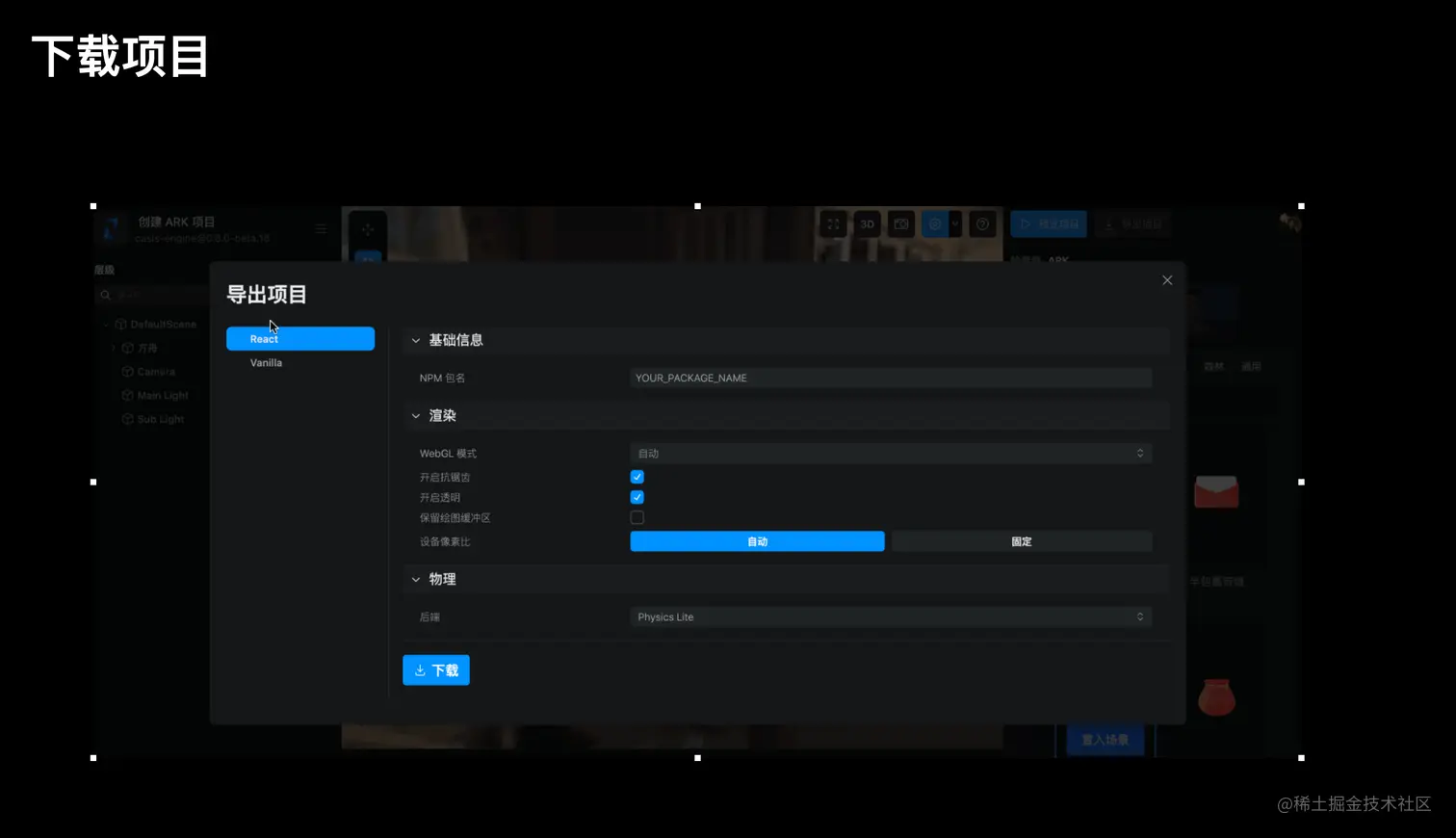The height and width of the screenshot is (838, 1456).
Task: Click the Oasis engine logo icon
Action: 112,229
